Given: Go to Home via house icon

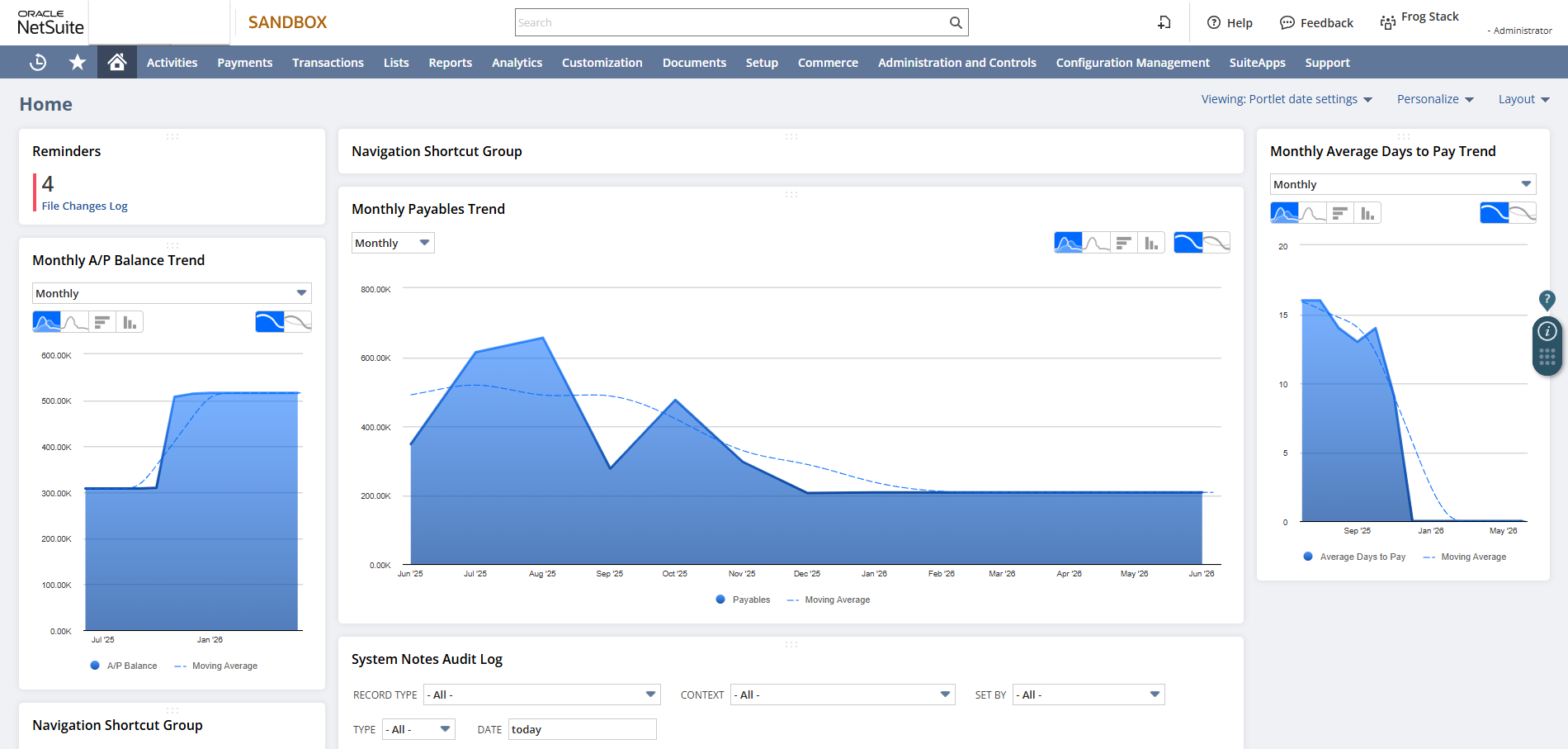Looking at the screenshot, I should 117,62.
